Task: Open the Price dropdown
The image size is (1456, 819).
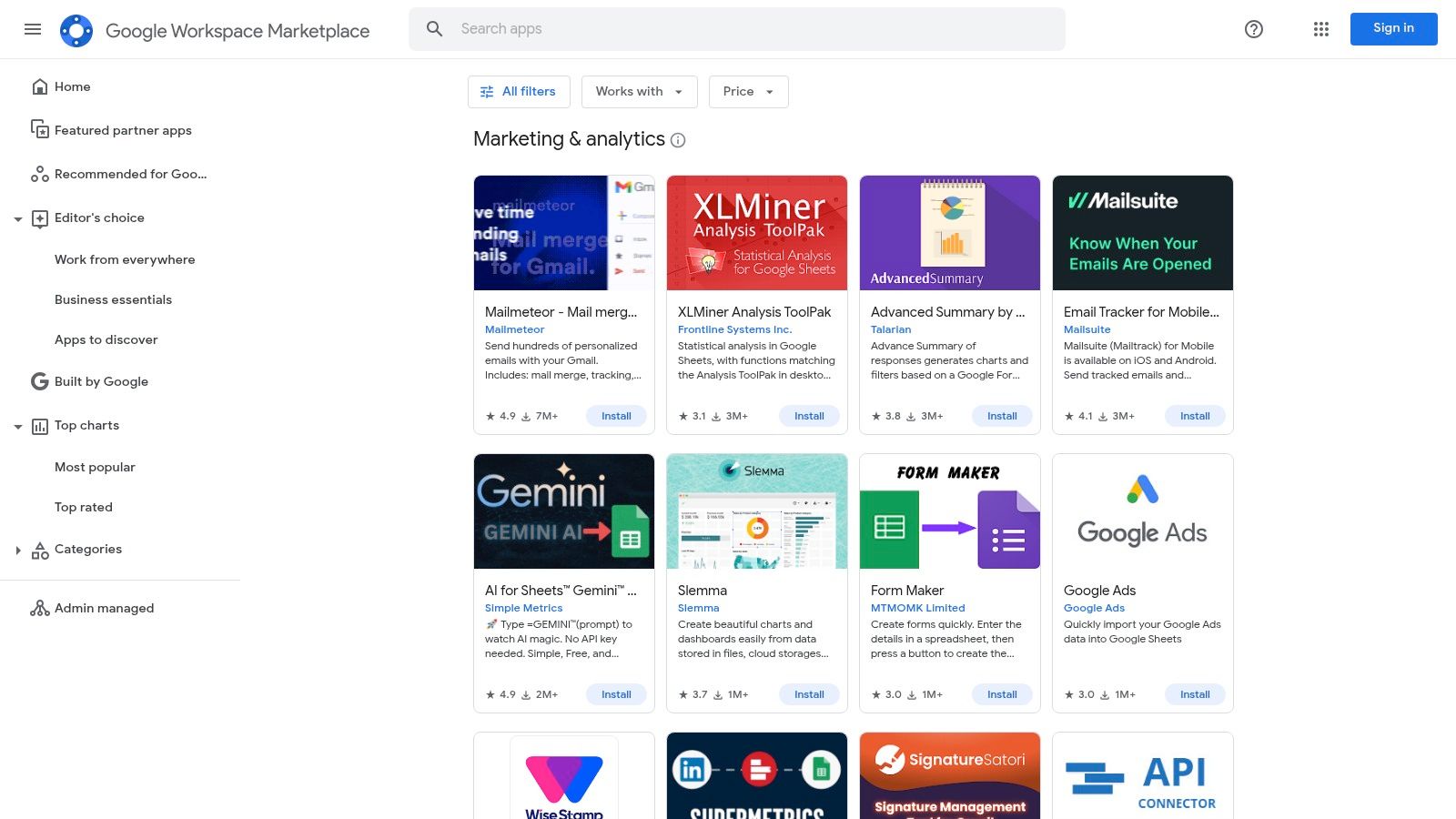Action: [x=748, y=91]
